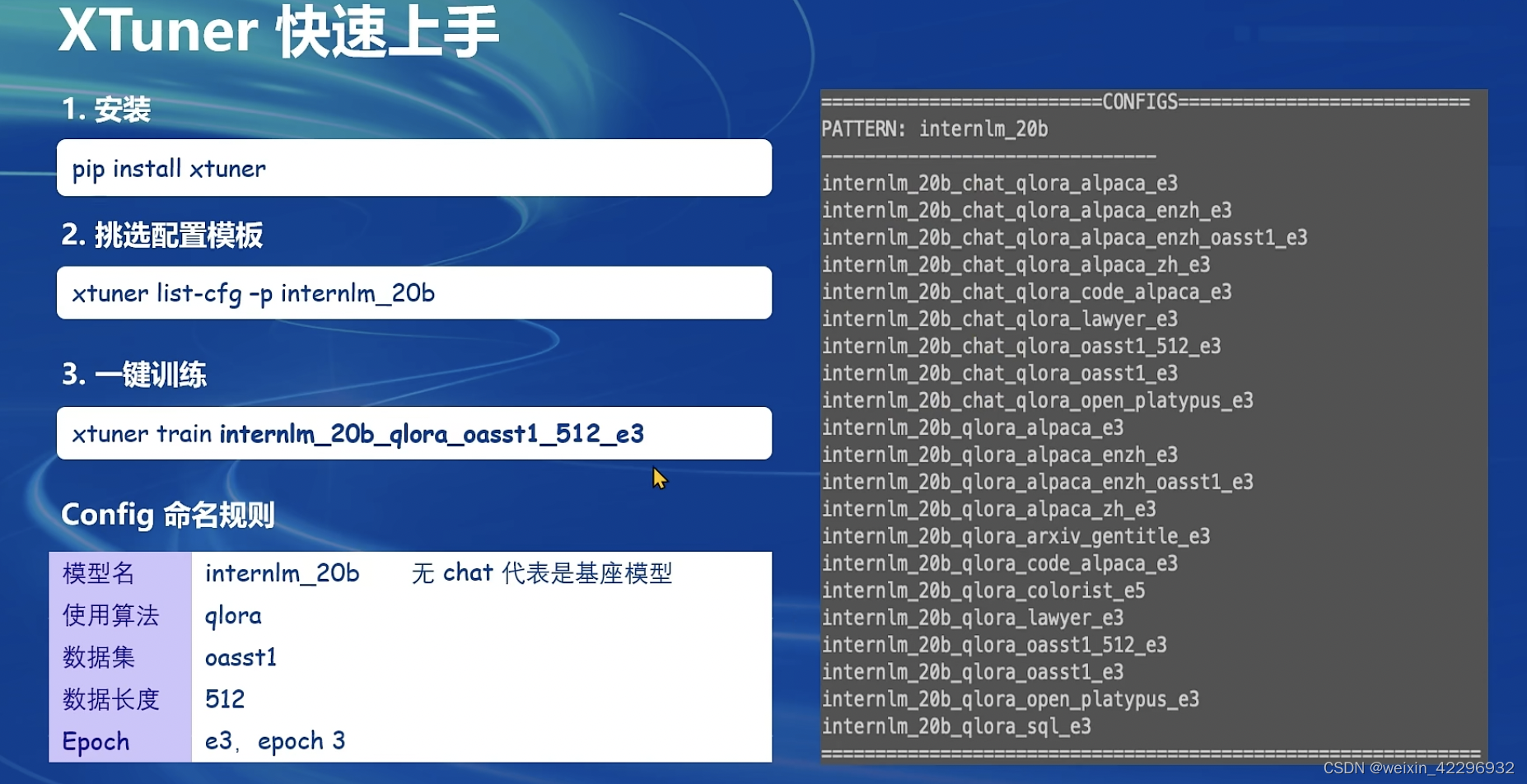Click the 'Epoch' table cell
The width and height of the screenshot is (1527, 784).
[120, 741]
